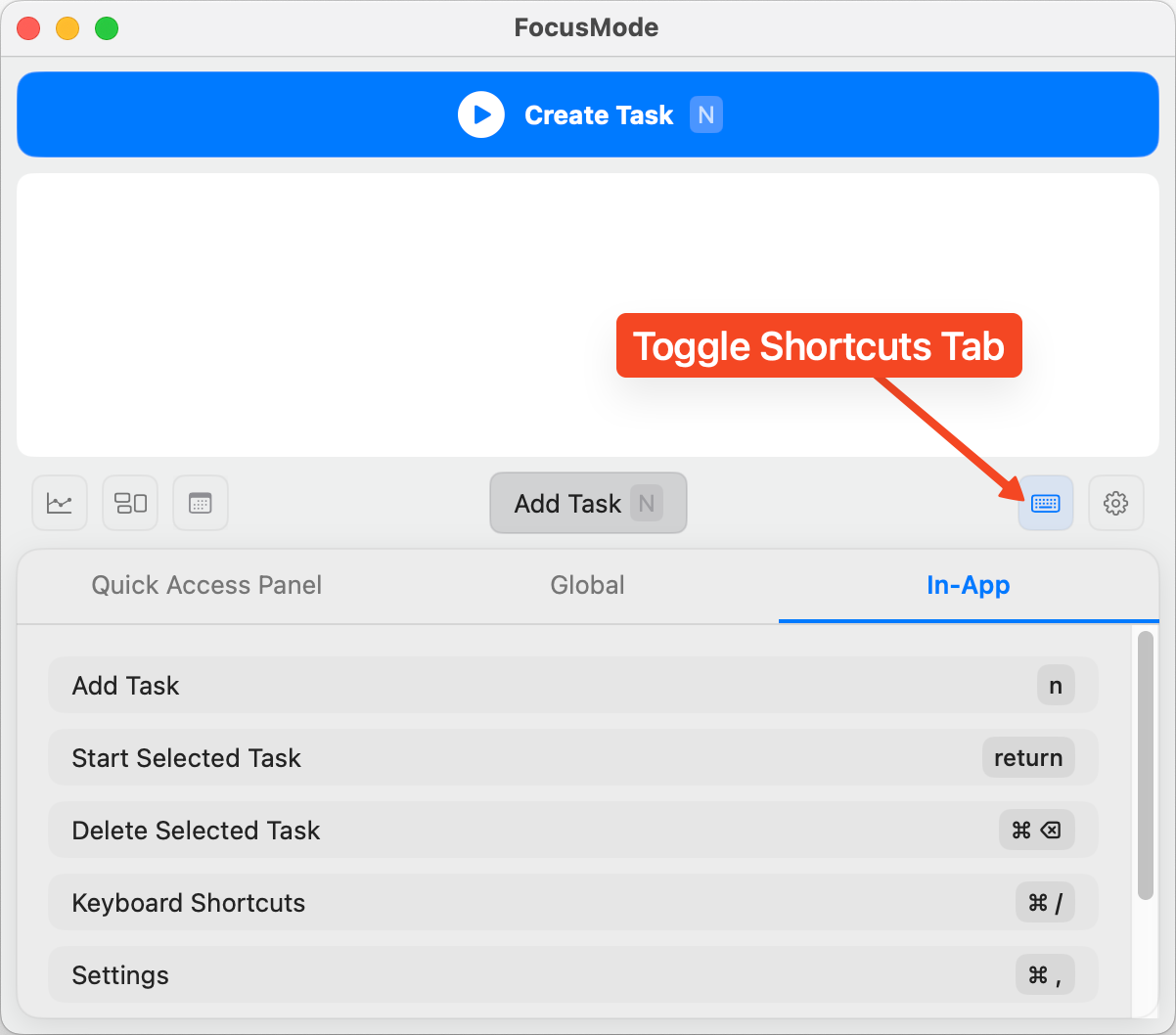Click the 'return' shortcut key badge

[1027, 758]
